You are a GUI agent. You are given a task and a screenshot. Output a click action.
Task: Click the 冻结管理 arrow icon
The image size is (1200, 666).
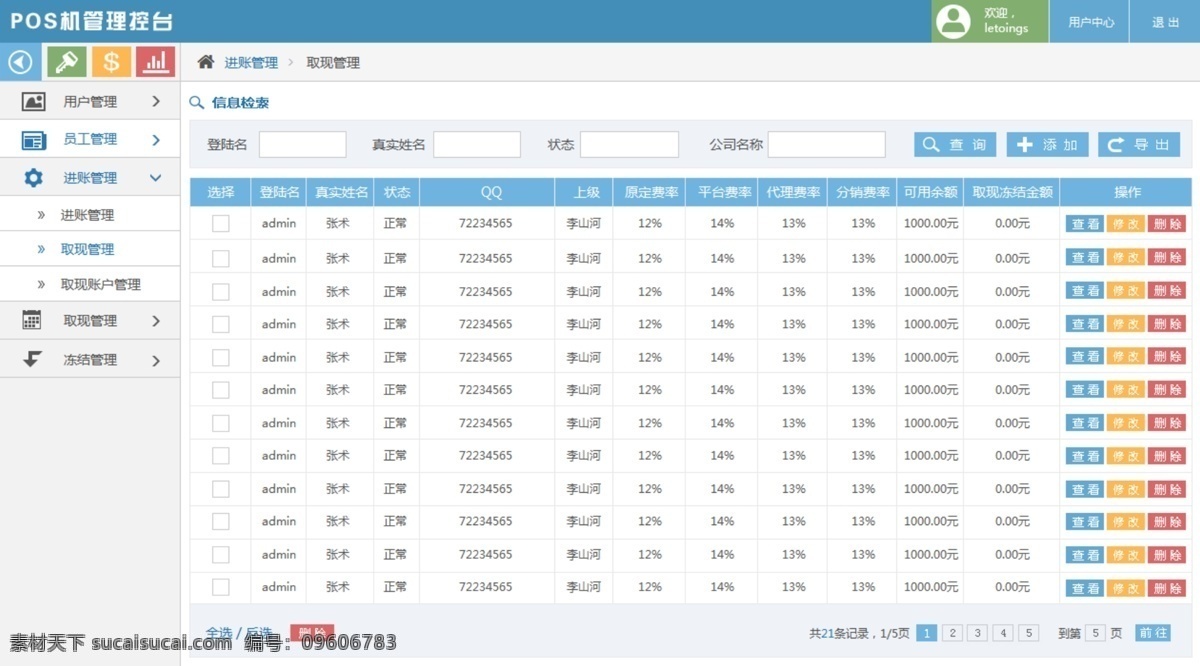pyautogui.click(x=32, y=359)
